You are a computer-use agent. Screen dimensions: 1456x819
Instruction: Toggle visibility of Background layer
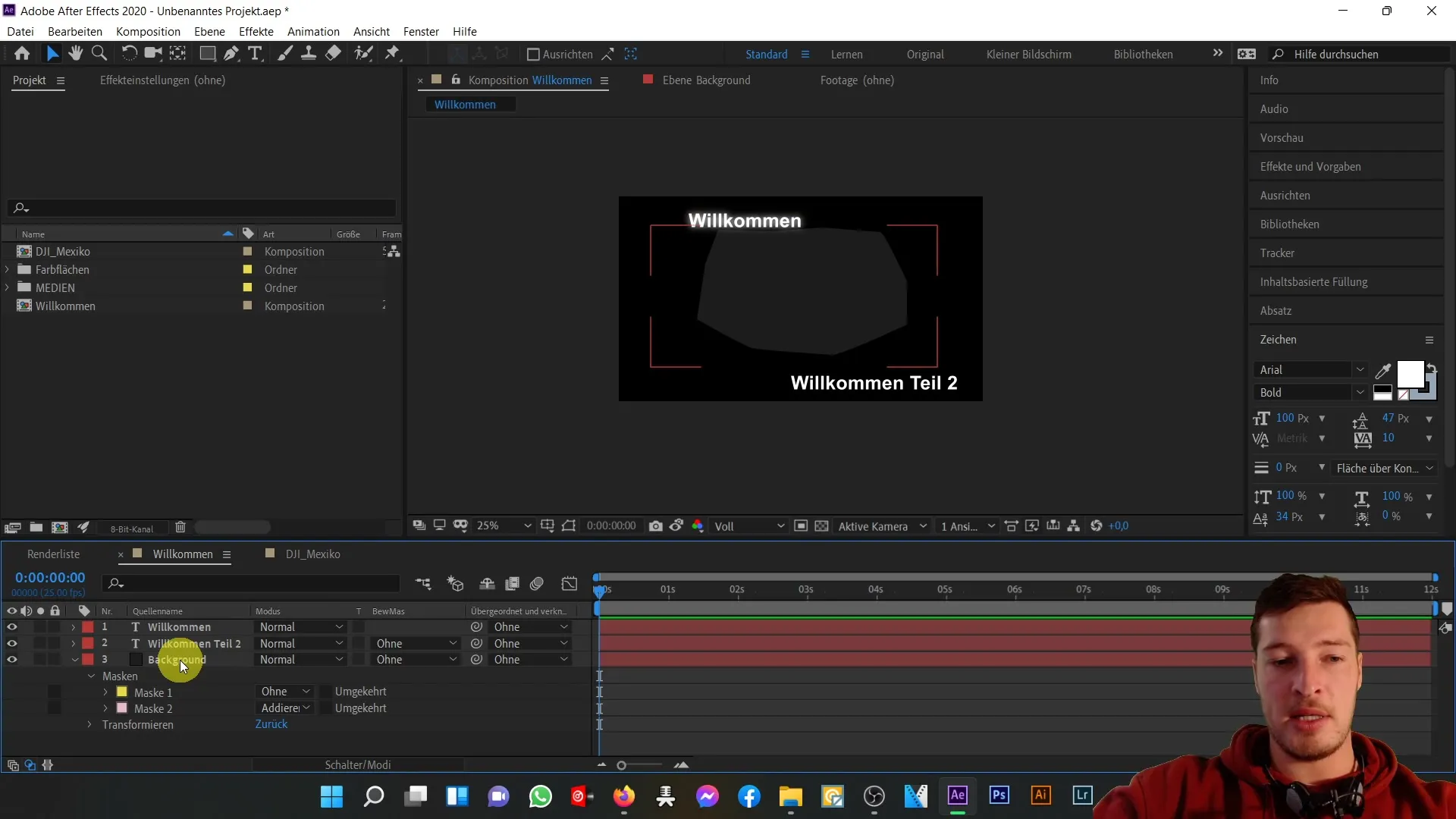tap(12, 659)
